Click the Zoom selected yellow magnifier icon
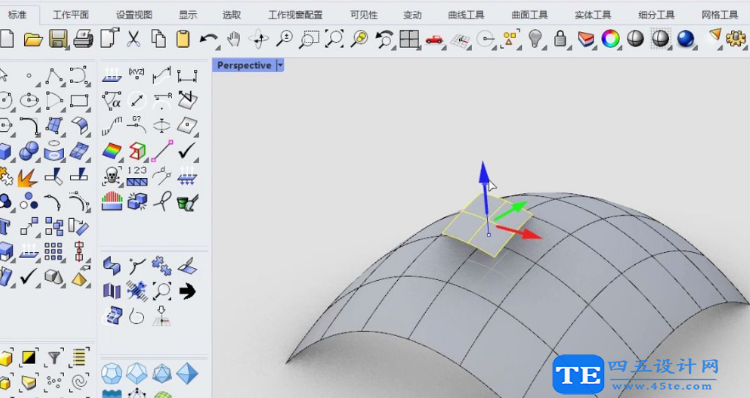Image resolution: width=750 pixels, height=398 pixels. pyautogui.click(x=359, y=39)
